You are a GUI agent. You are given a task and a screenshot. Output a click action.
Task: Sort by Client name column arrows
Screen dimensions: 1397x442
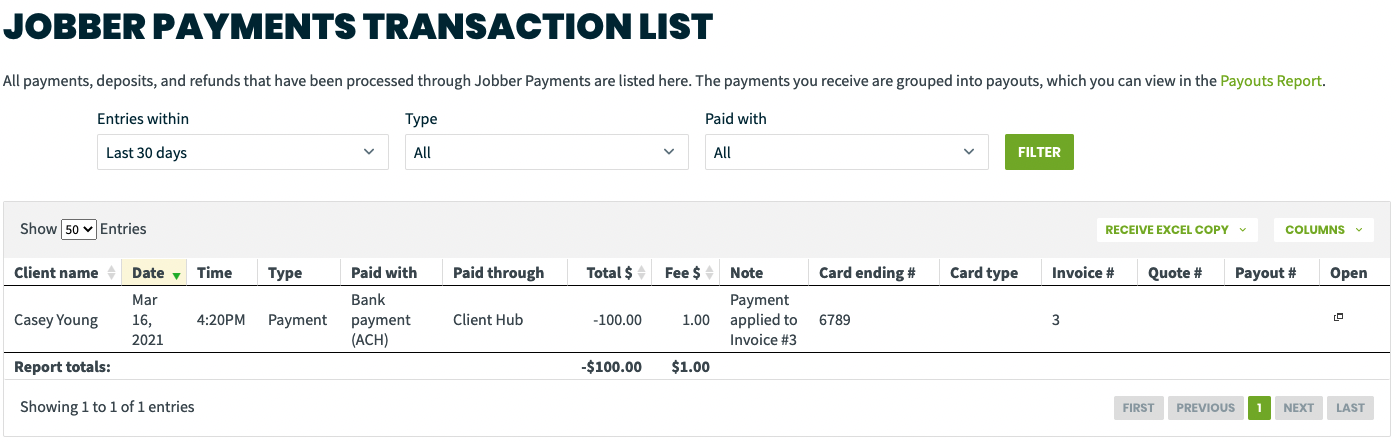[109, 273]
